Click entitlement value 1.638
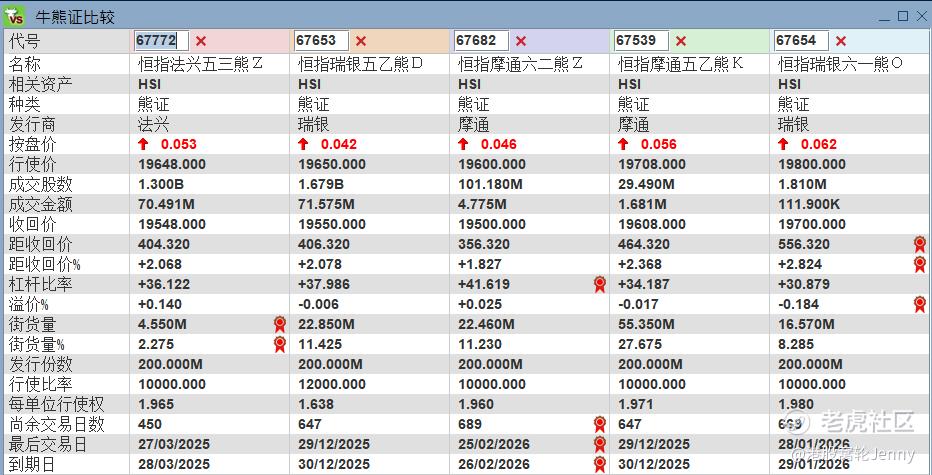 click(316, 404)
